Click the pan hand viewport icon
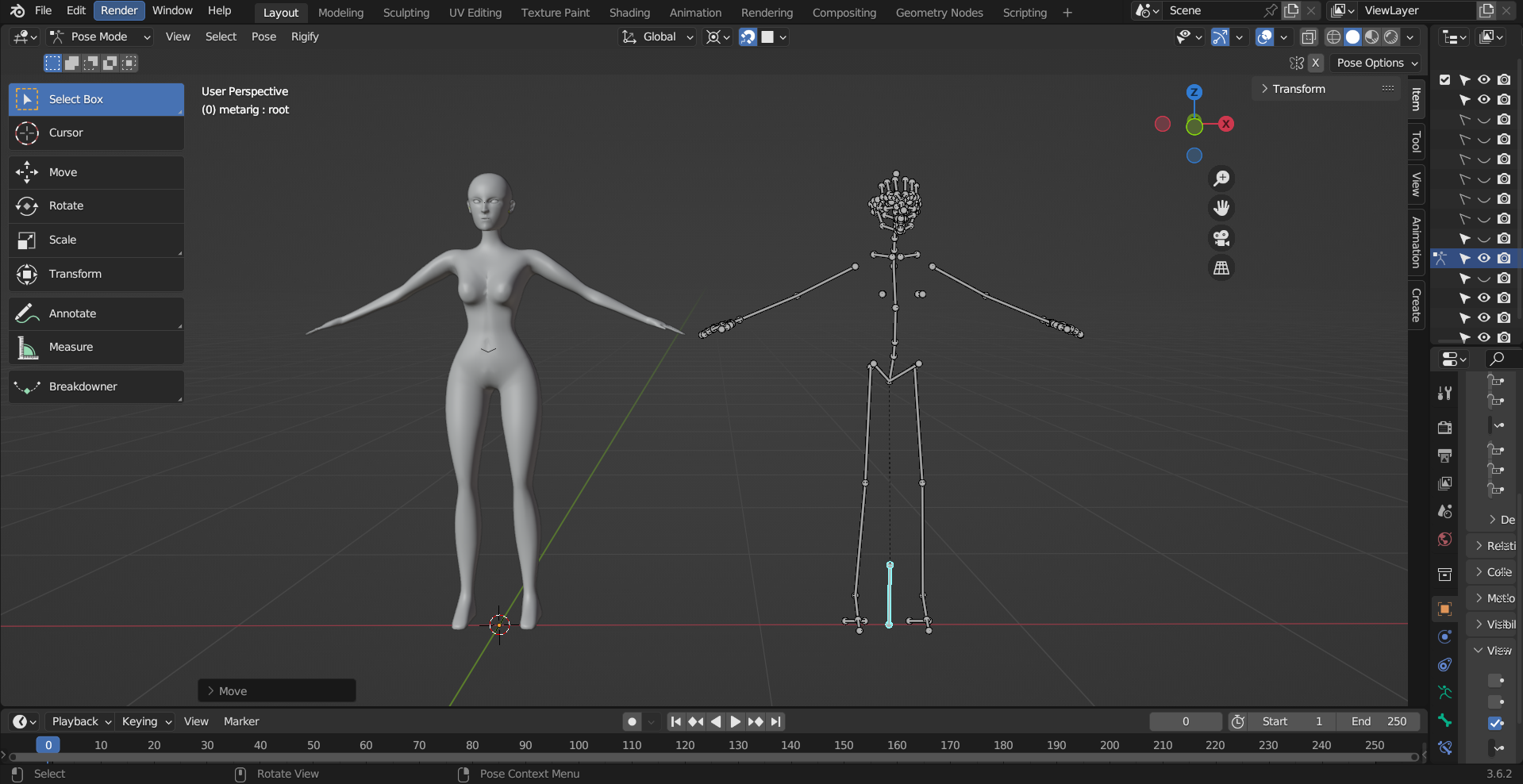This screenshot has height=784, width=1523. point(1221,208)
